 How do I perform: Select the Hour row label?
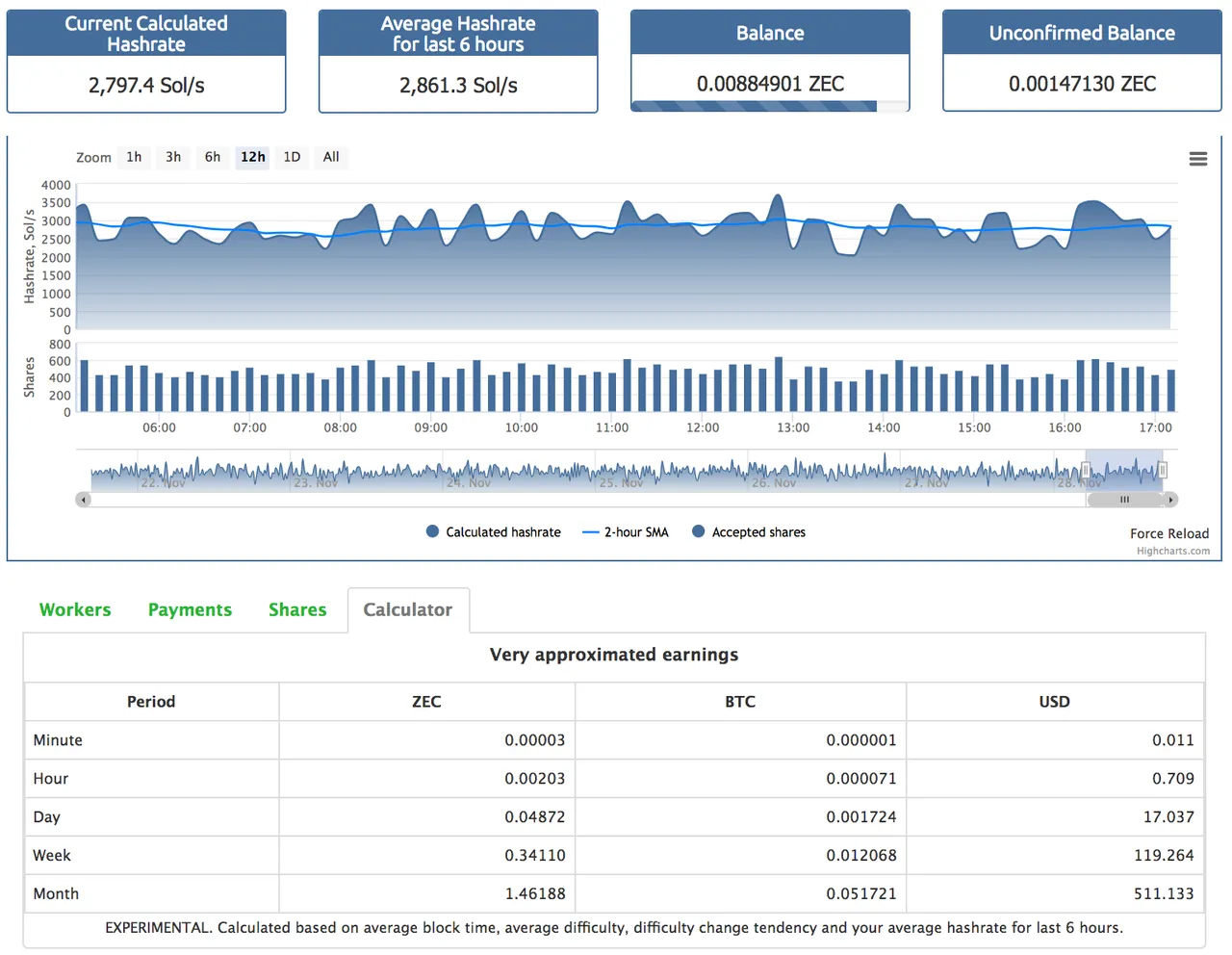point(51,778)
